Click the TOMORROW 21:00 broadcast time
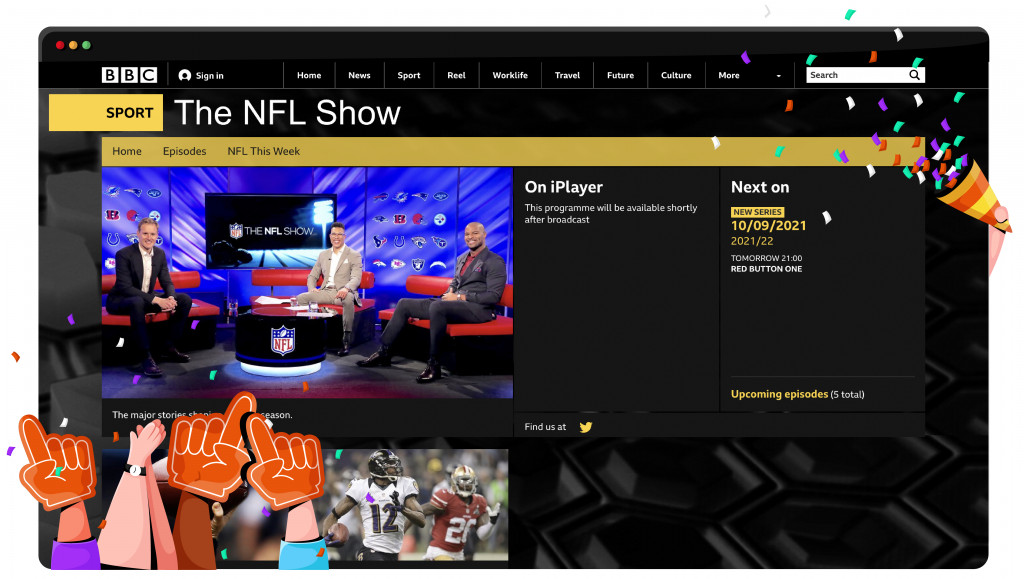Image resolution: width=1024 pixels, height=579 pixels. 766,258
